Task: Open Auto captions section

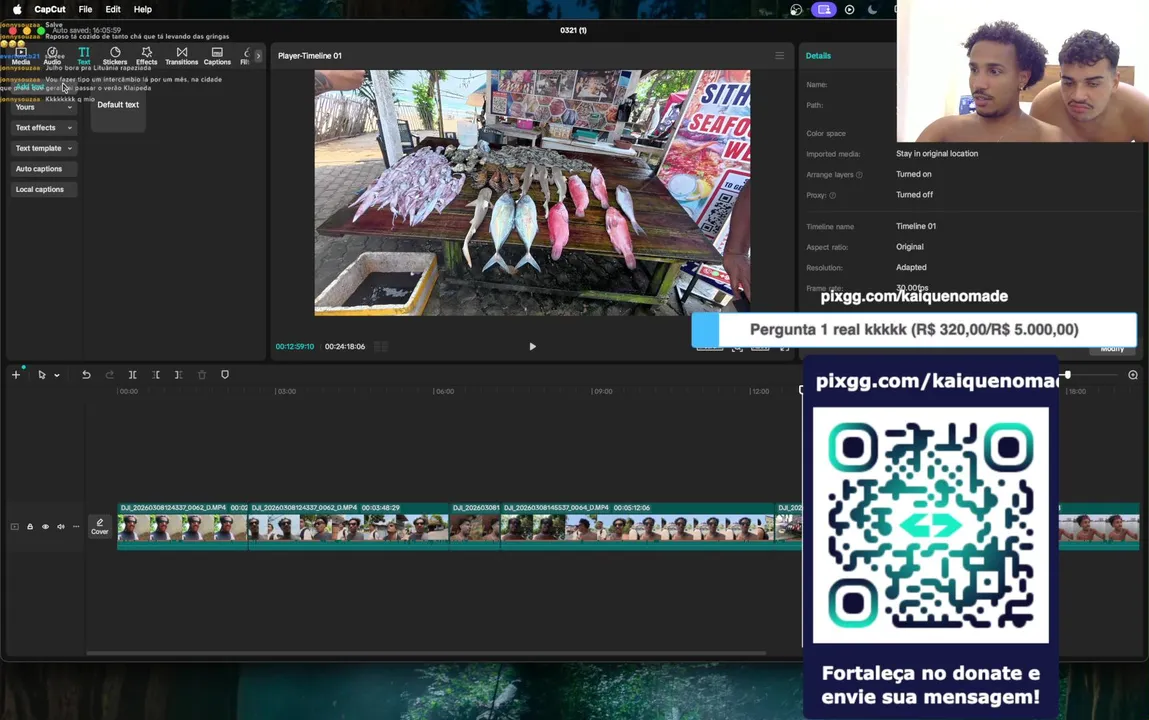Action: coord(44,168)
